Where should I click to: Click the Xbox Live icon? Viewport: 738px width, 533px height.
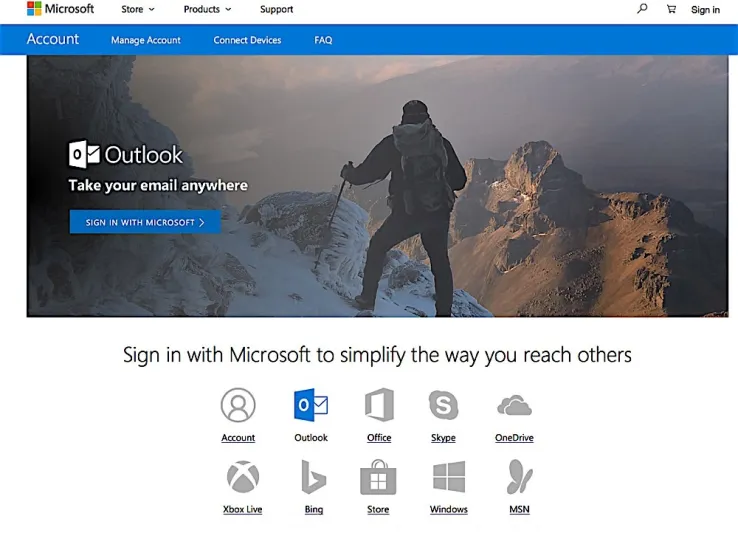coord(242,477)
